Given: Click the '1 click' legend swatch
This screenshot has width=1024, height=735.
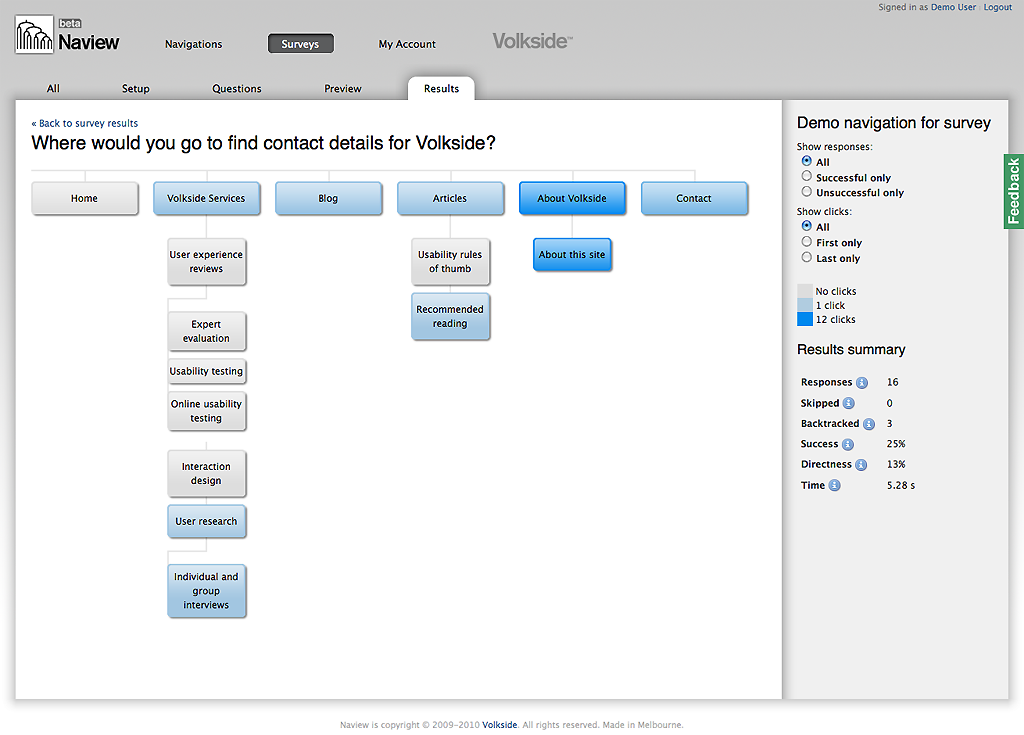Looking at the screenshot, I should click(805, 305).
